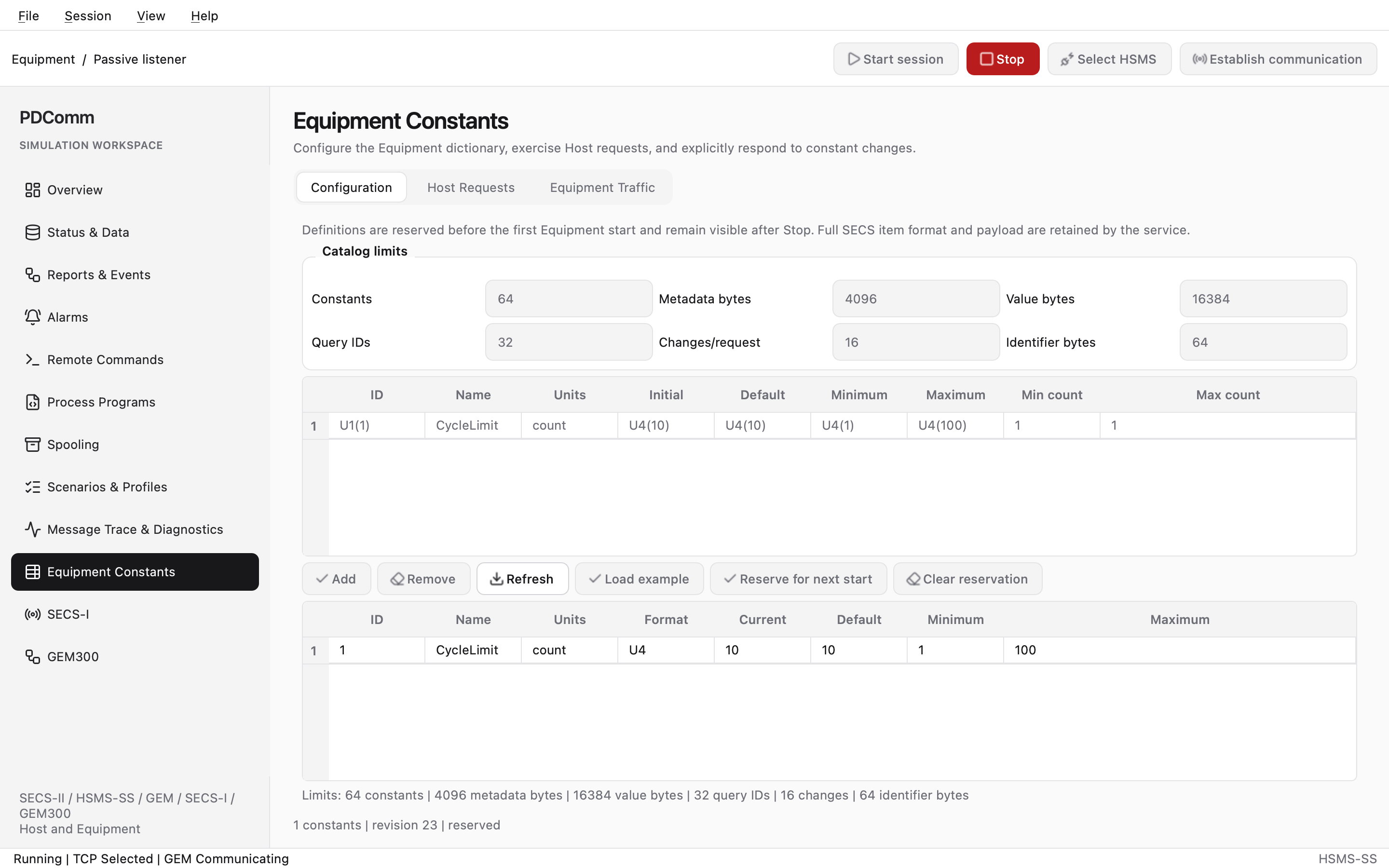Click the Max count column header
Viewport: 1389px width, 868px height.
point(1228,395)
